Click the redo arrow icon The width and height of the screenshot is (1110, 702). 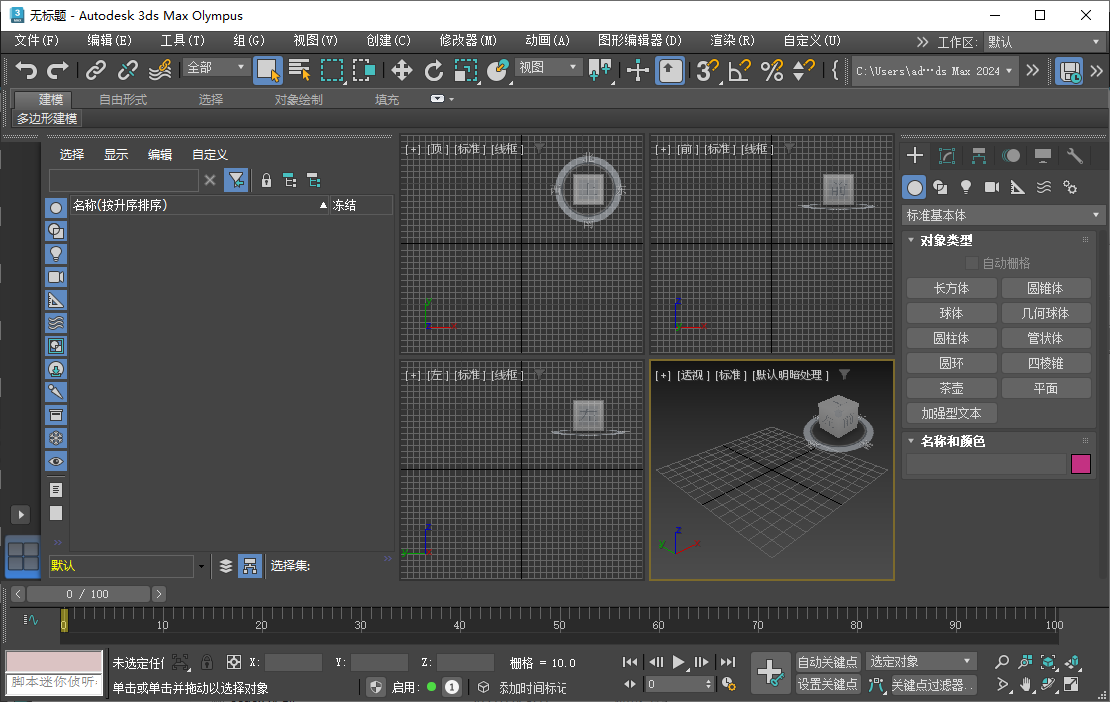coord(57,70)
